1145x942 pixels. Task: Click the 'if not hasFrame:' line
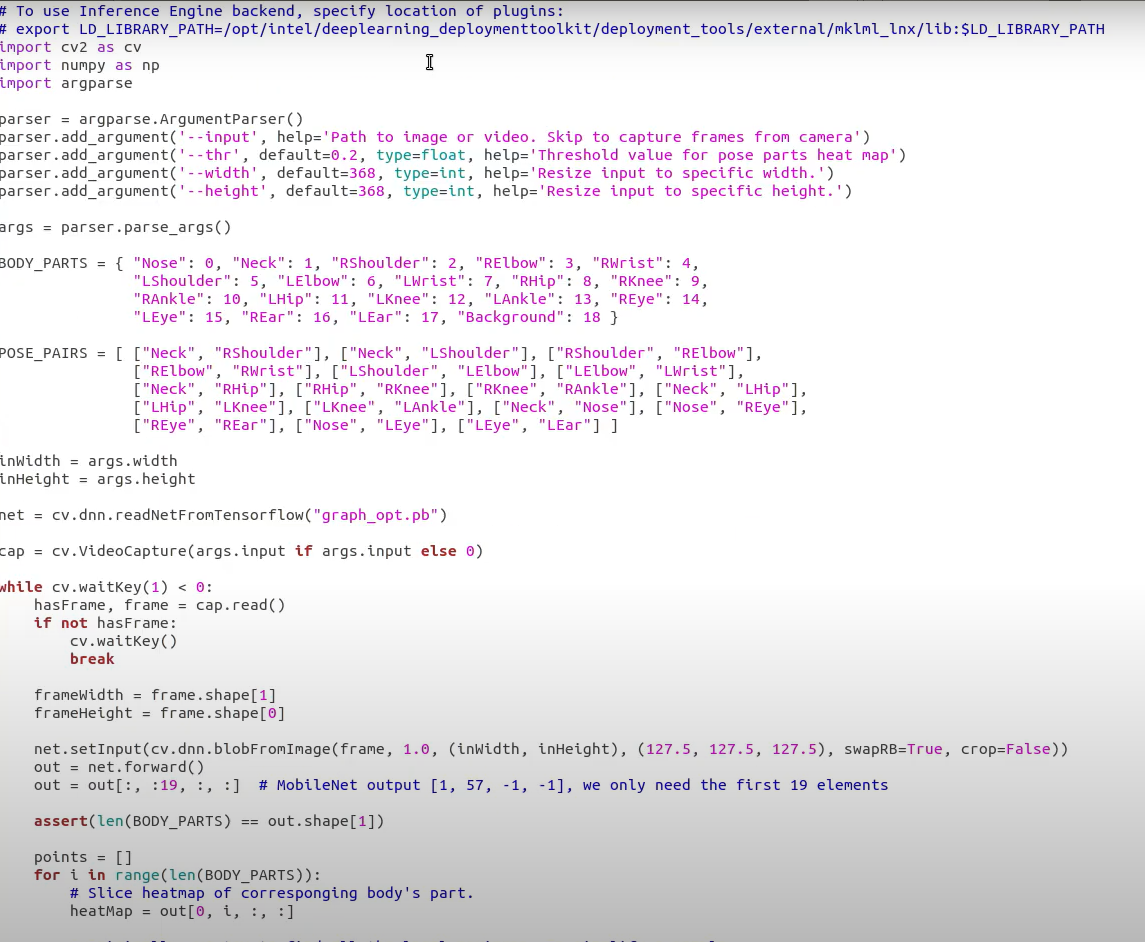coord(105,623)
